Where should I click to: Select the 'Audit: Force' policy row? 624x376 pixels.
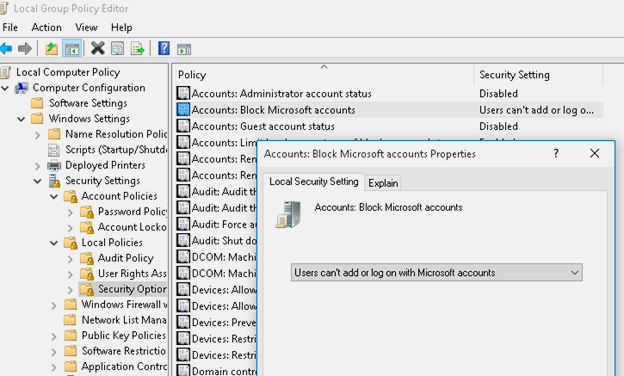(x=216, y=224)
